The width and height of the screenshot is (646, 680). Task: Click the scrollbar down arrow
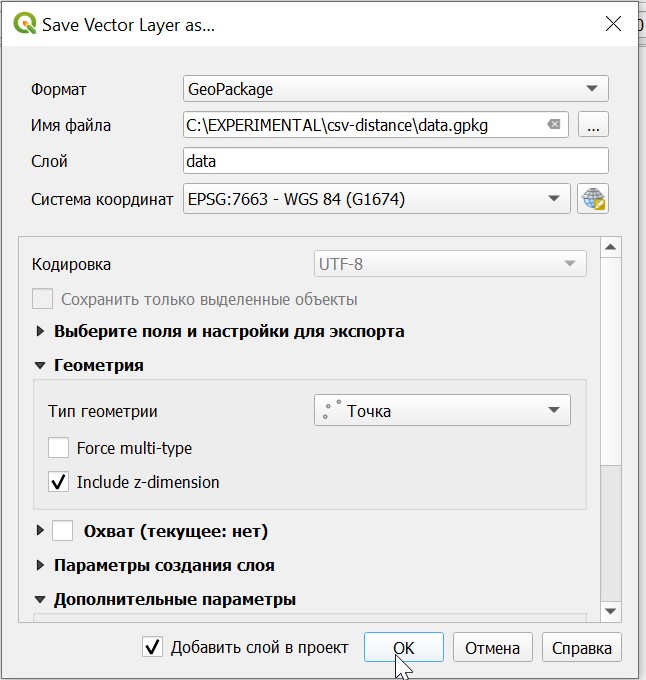[x=611, y=611]
